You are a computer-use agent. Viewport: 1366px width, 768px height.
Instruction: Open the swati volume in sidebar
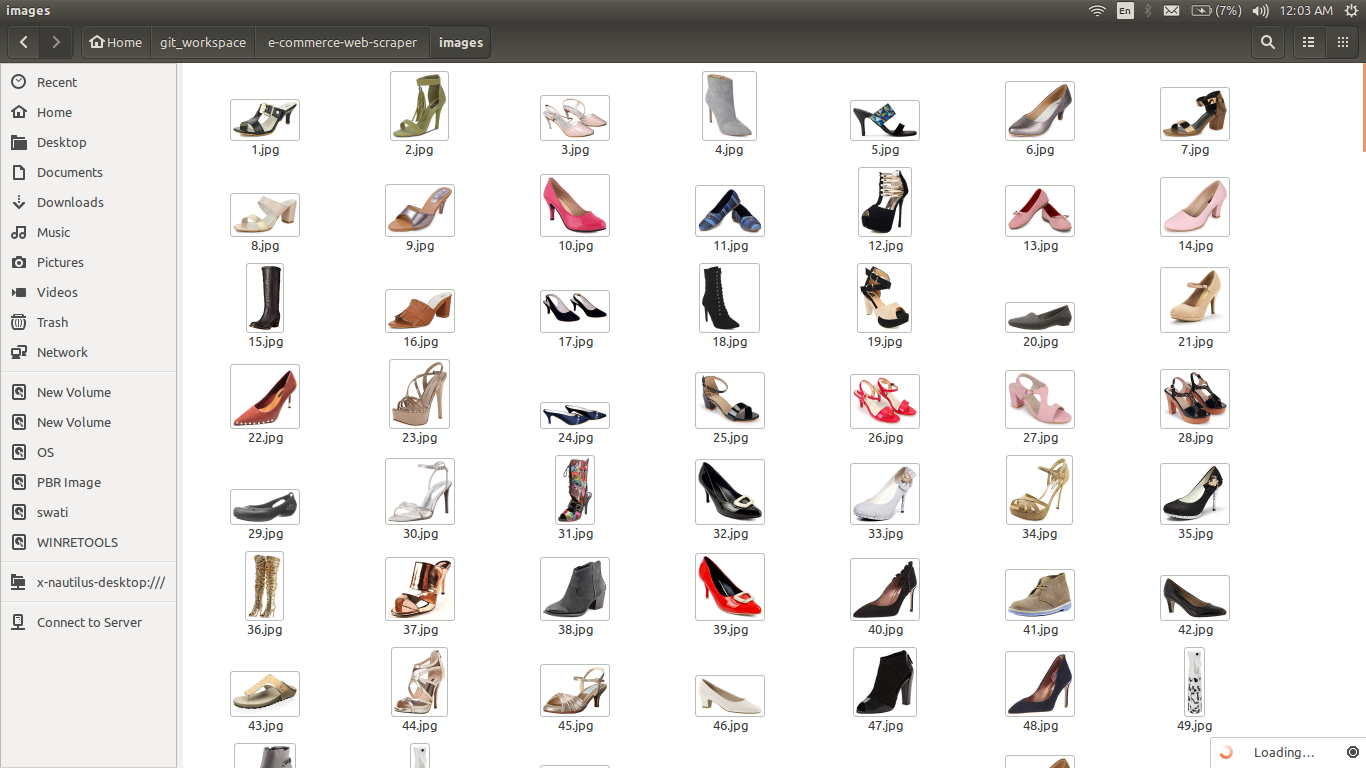52,512
